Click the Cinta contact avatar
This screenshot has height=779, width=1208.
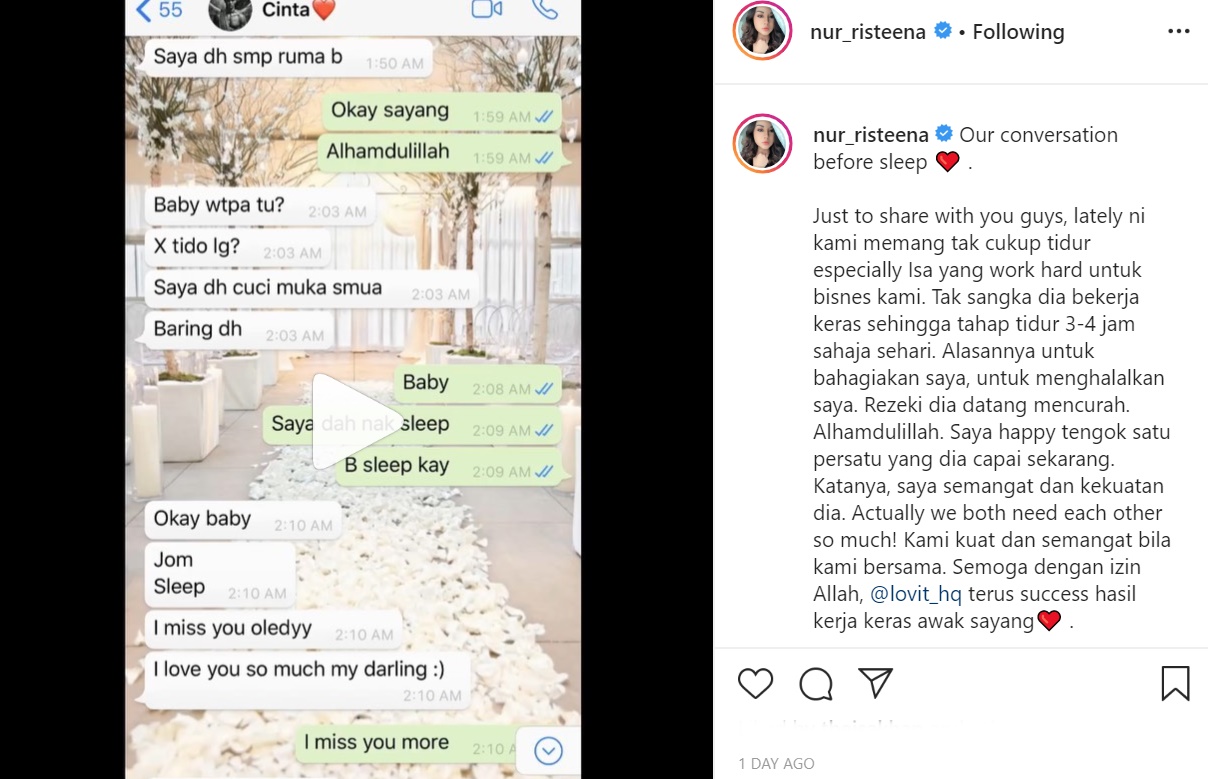230,12
